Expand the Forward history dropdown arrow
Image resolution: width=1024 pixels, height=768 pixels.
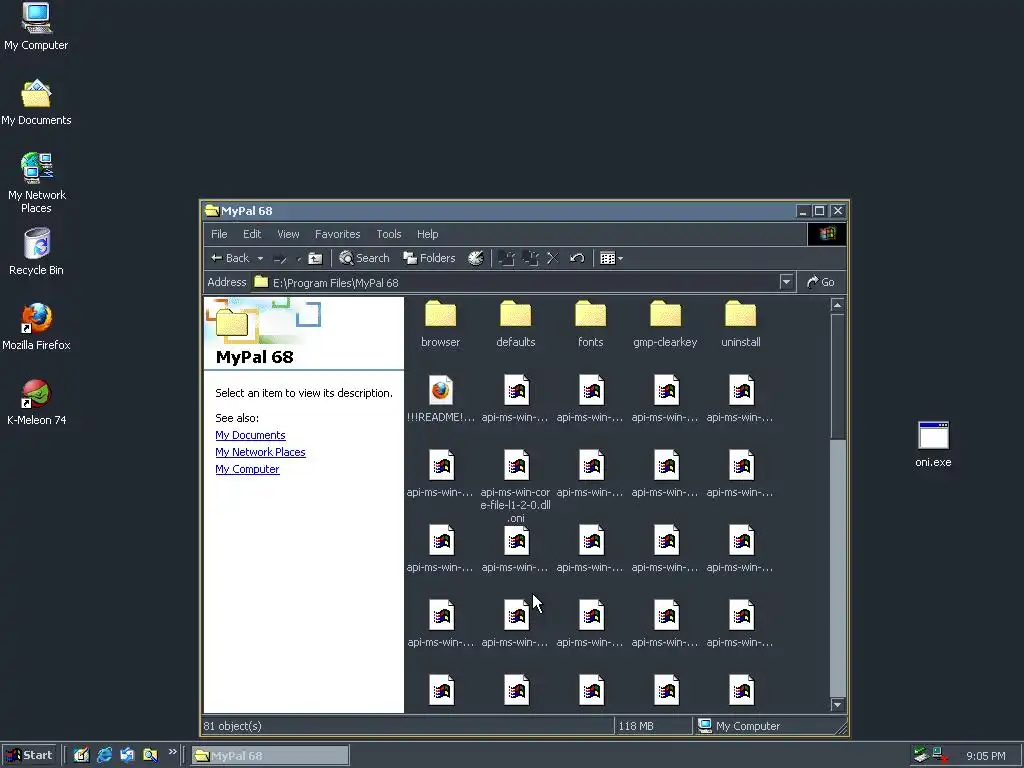pyautogui.click(x=298, y=259)
